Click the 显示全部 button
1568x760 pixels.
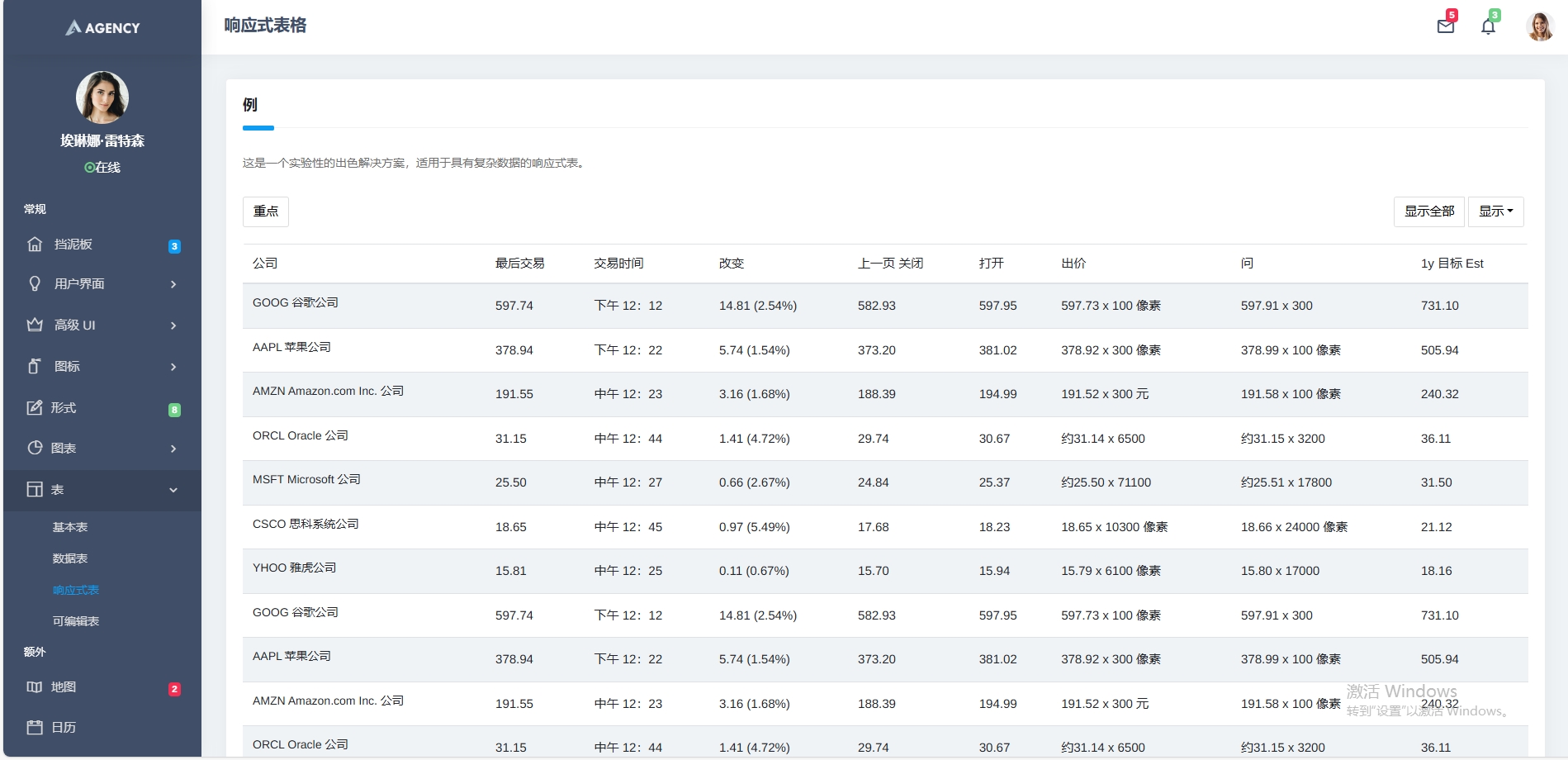click(1429, 211)
